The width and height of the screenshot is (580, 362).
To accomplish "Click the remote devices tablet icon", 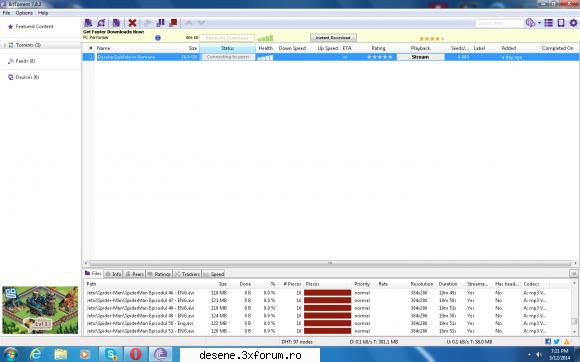I will tap(561, 23).
